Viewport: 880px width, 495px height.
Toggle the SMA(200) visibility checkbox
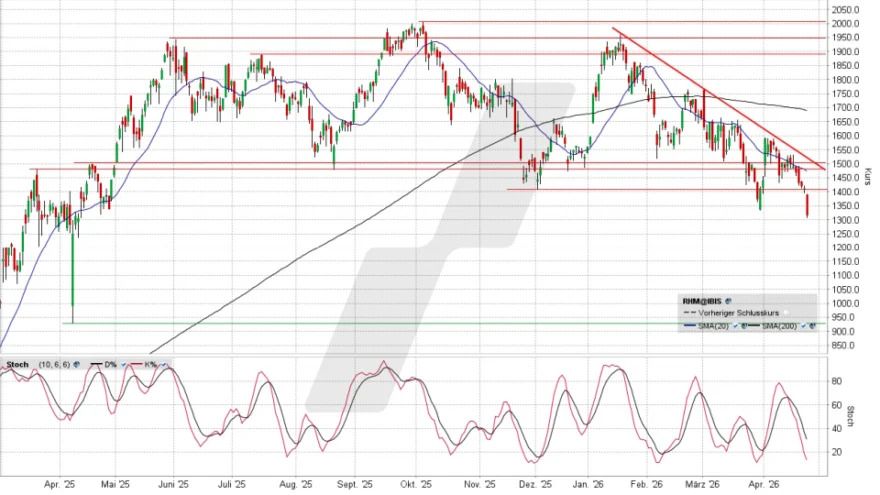click(801, 326)
